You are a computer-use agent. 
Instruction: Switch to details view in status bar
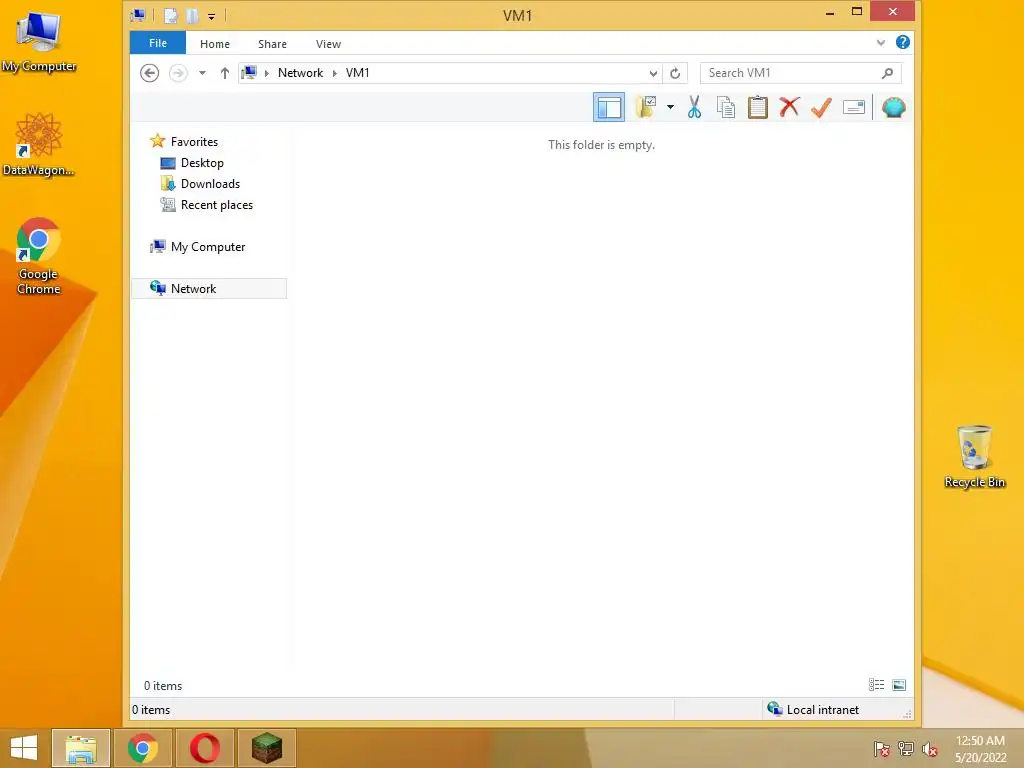[x=876, y=684]
